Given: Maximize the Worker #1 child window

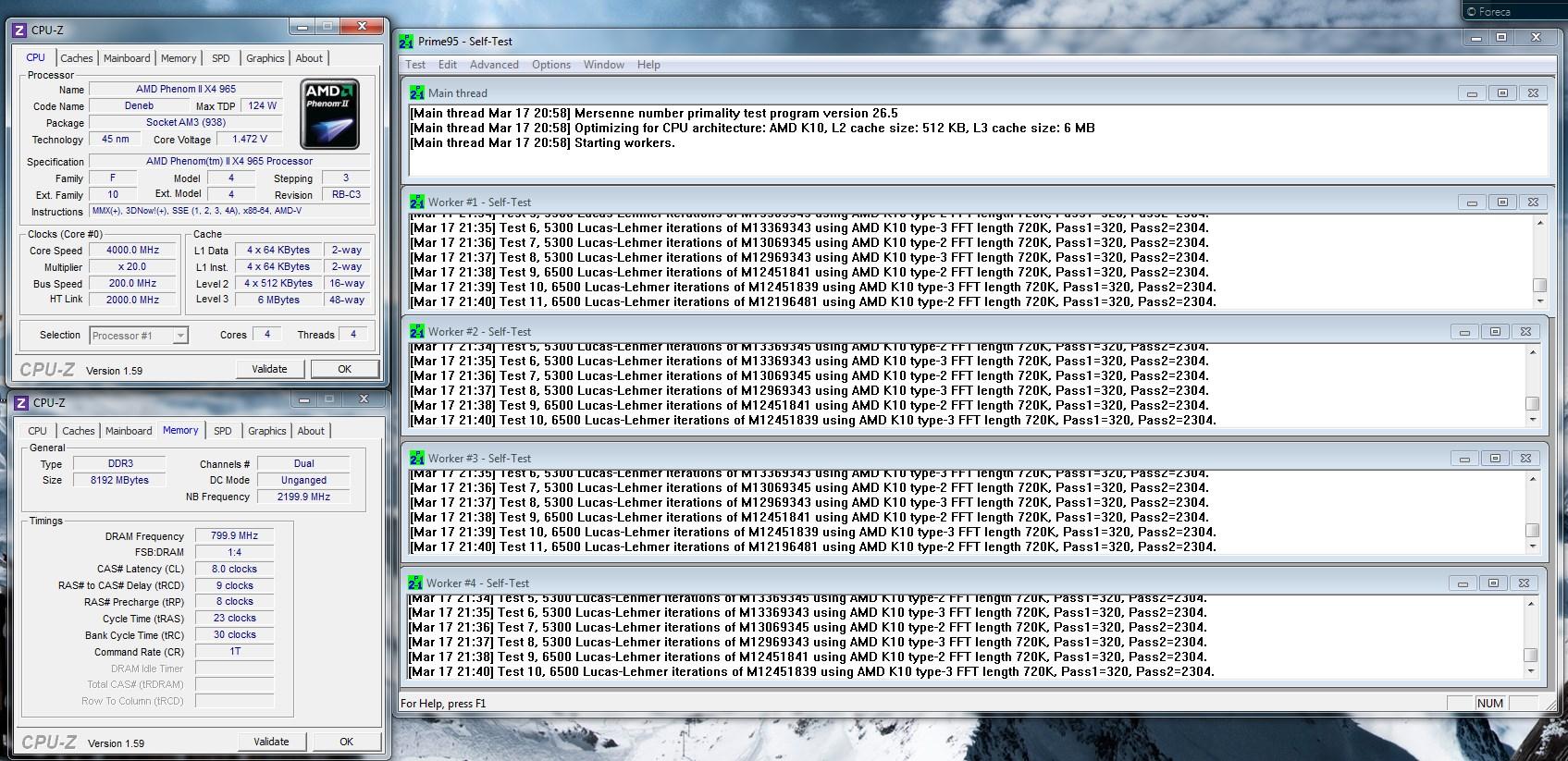Looking at the screenshot, I should pyautogui.click(x=1502, y=203).
